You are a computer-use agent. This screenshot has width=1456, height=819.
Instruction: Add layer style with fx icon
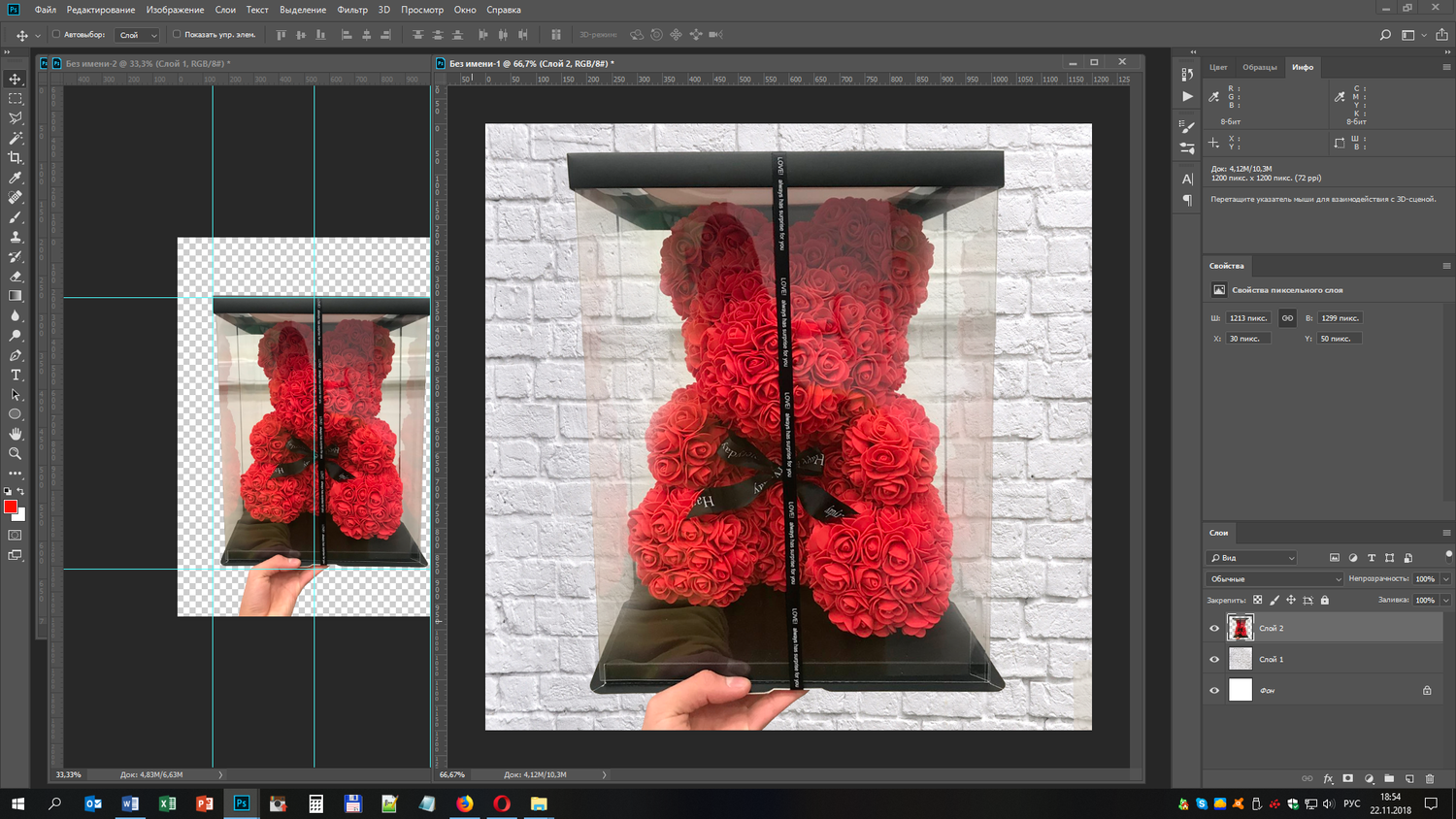tap(1328, 778)
